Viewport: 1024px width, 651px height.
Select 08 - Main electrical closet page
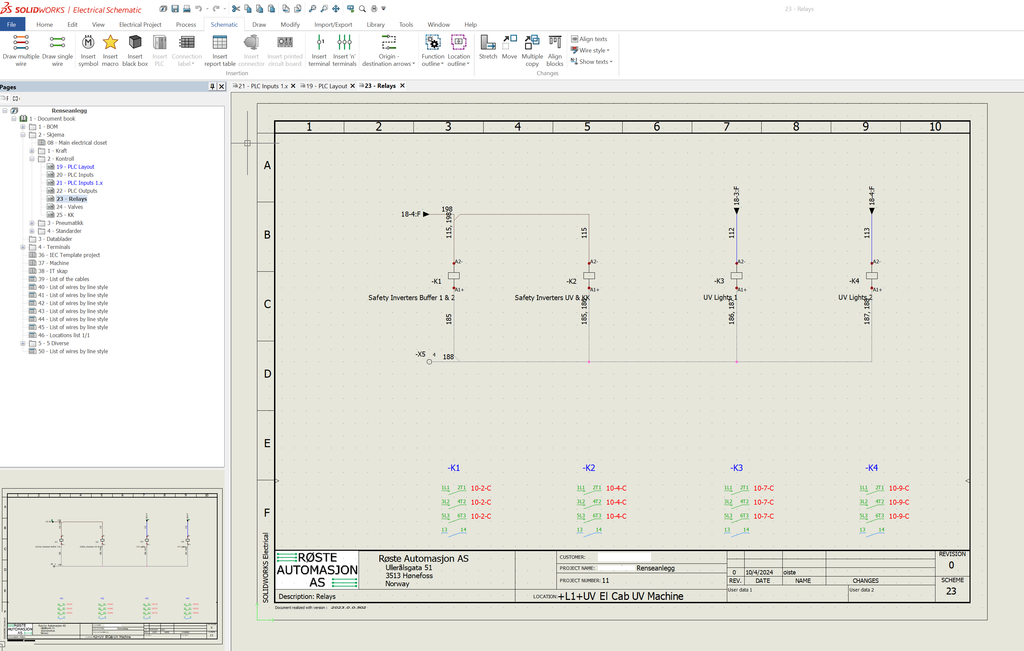(76, 142)
